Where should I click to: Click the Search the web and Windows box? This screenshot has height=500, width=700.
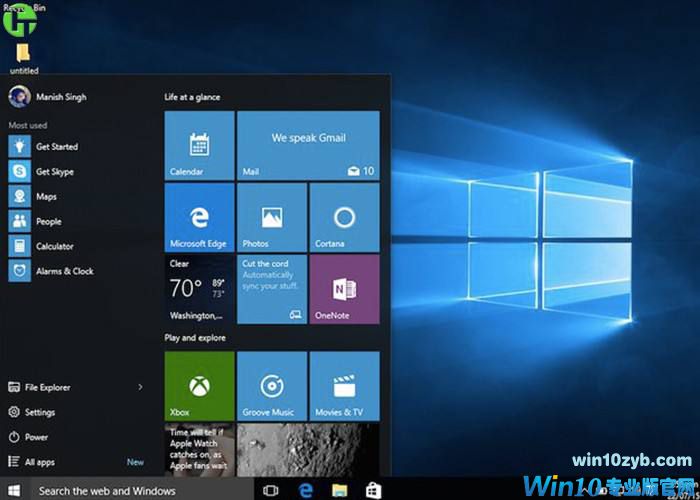click(142, 491)
